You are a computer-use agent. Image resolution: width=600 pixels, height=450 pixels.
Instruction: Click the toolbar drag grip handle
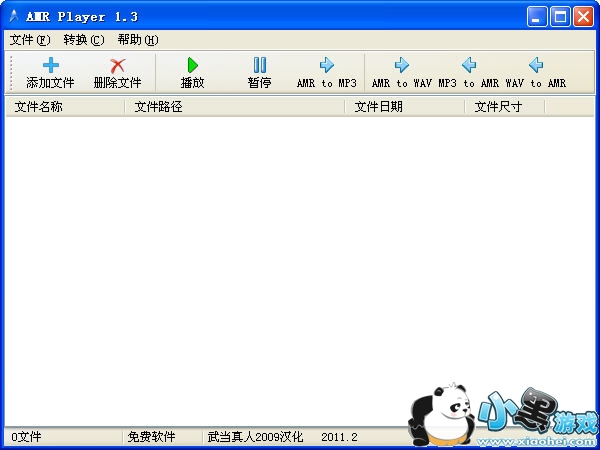[11, 73]
